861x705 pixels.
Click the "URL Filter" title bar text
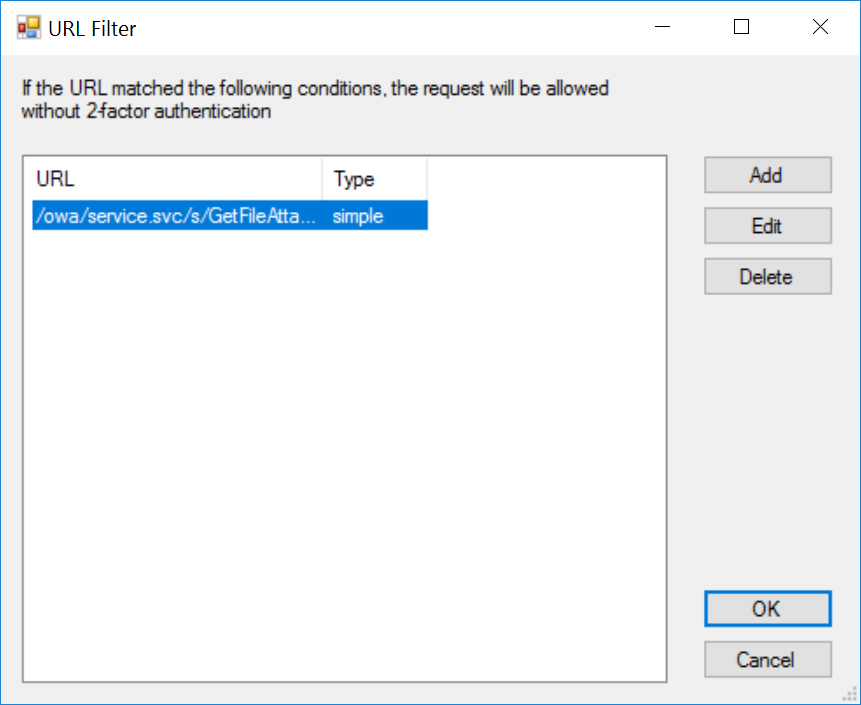(93, 29)
